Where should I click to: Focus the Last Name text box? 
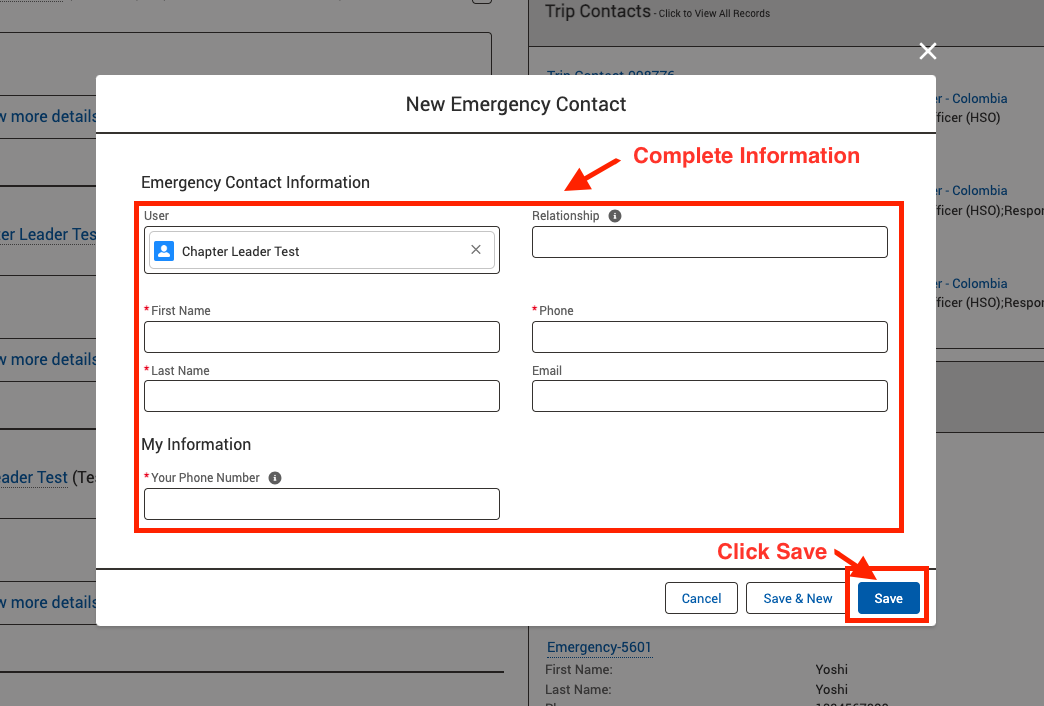click(x=321, y=396)
